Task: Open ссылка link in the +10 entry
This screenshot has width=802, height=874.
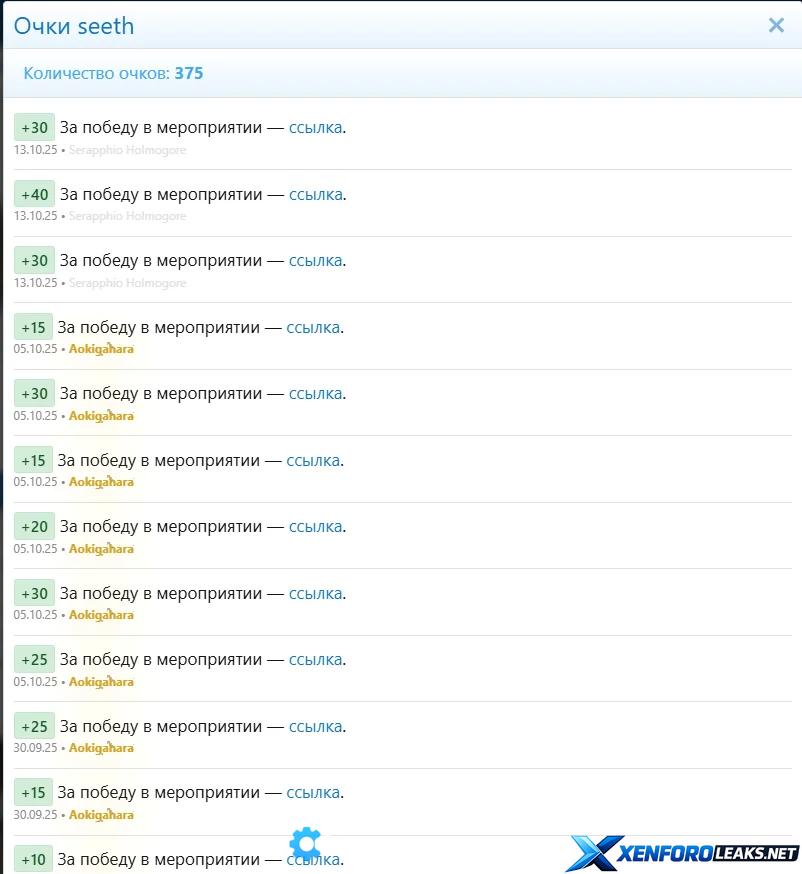Action: tap(313, 859)
